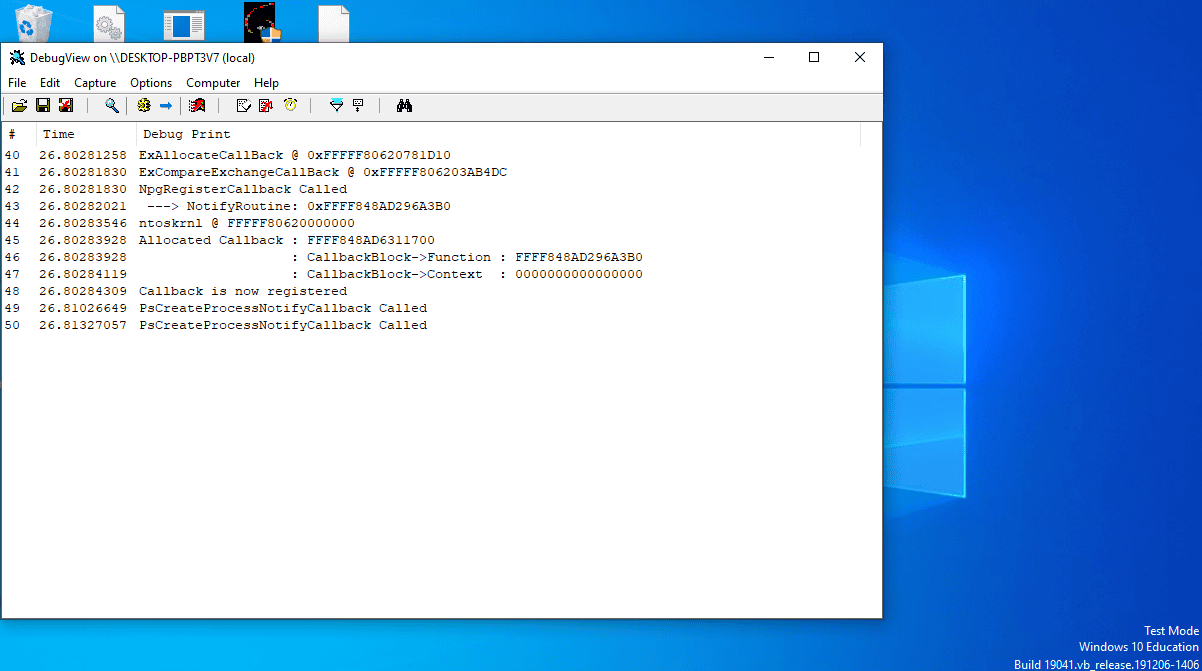Open the Filter/Highlight funnel icon

point(336,106)
